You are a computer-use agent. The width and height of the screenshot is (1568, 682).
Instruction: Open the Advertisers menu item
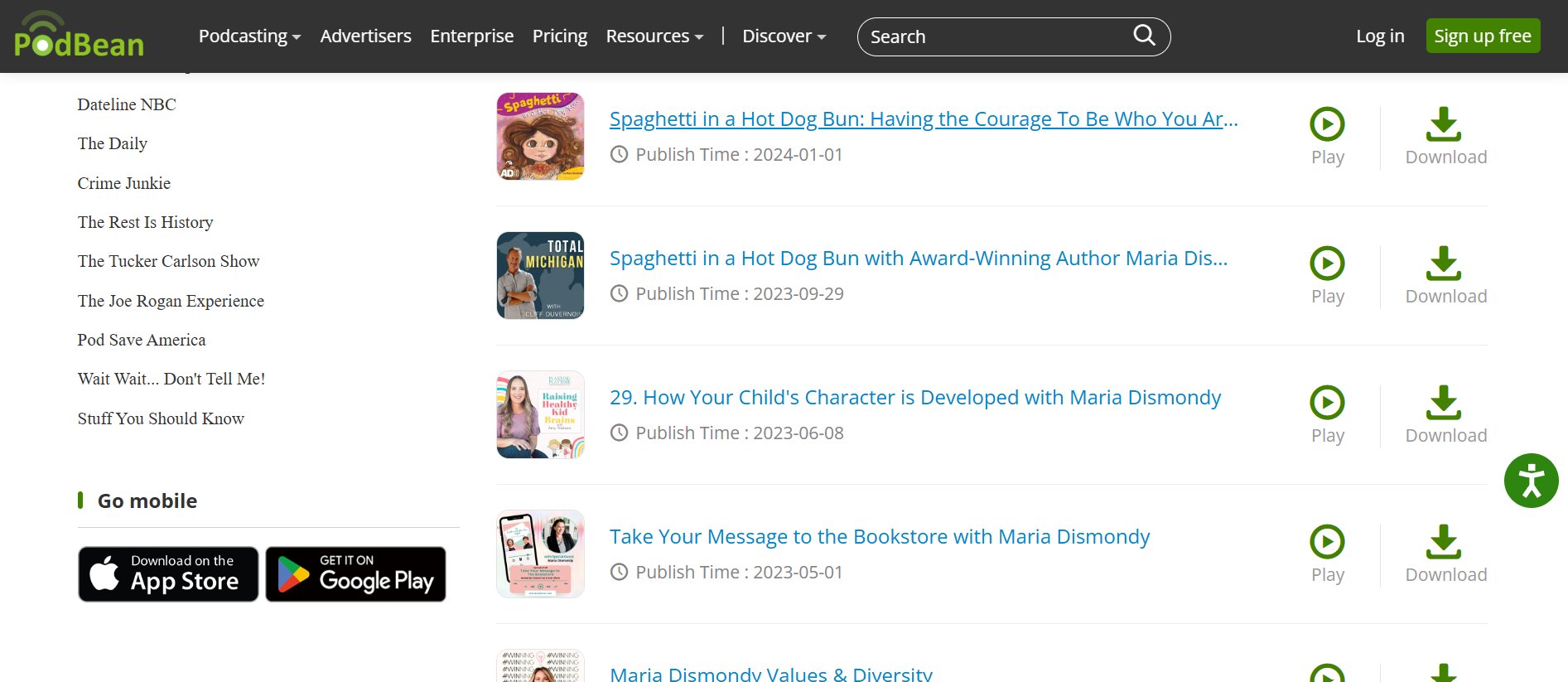[365, 36]
